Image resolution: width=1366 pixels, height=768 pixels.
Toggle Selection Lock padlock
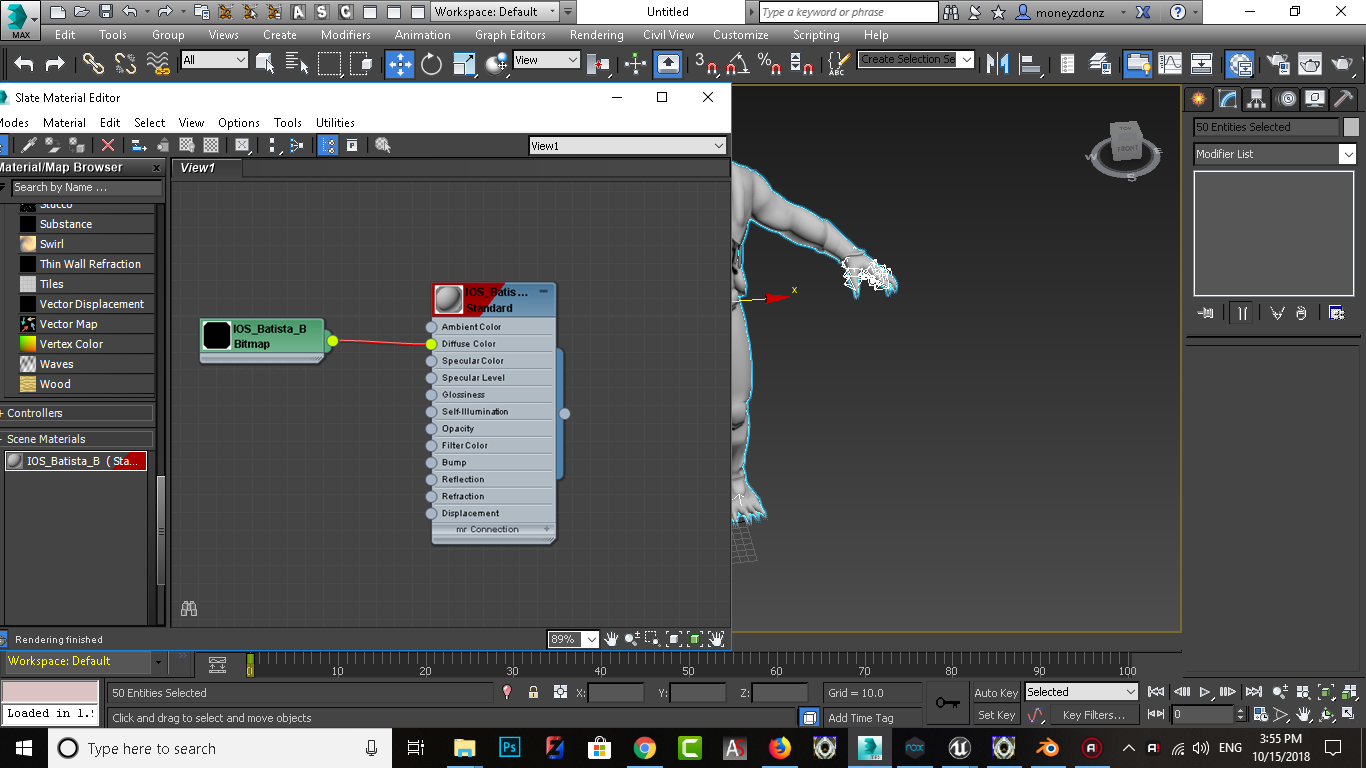[x=533, y=692]
